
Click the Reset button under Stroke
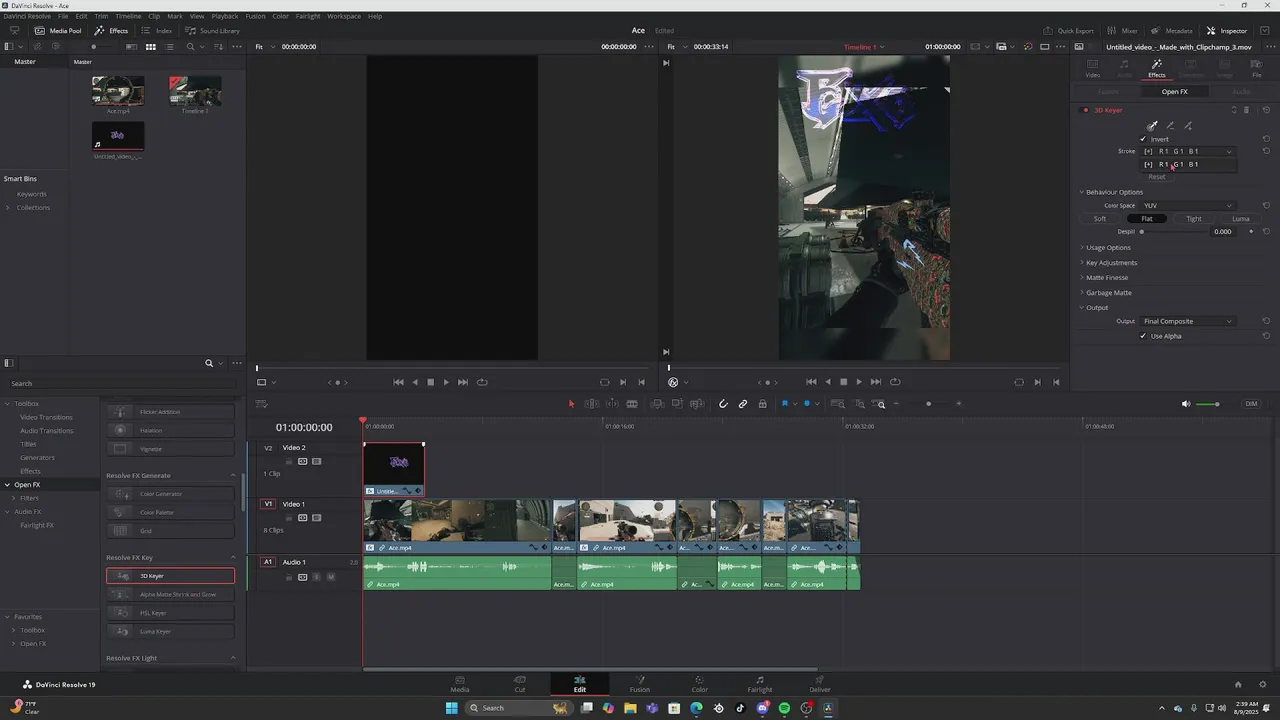(1157, 177)
